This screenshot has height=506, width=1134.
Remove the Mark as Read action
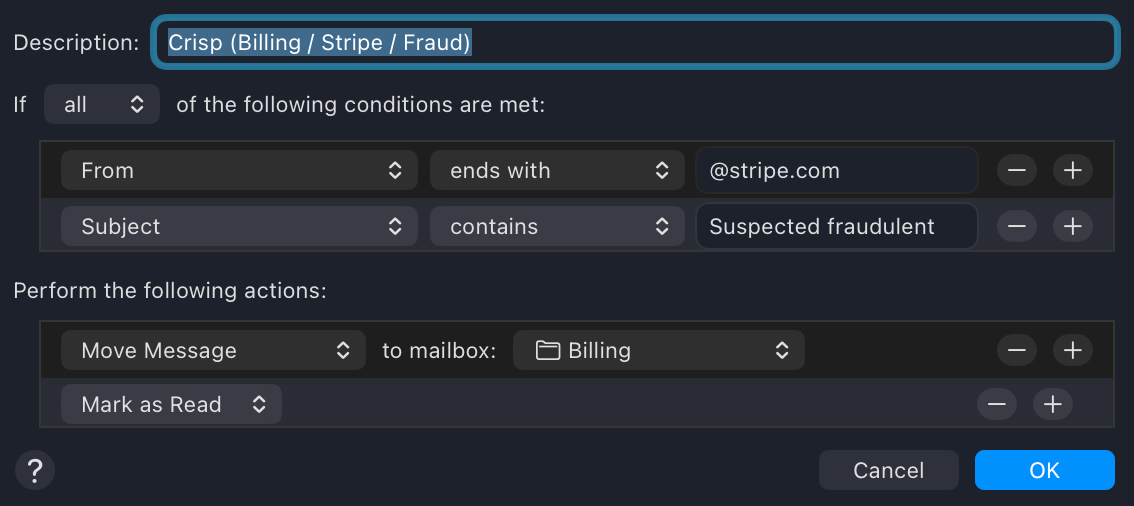tap(996, 404)
